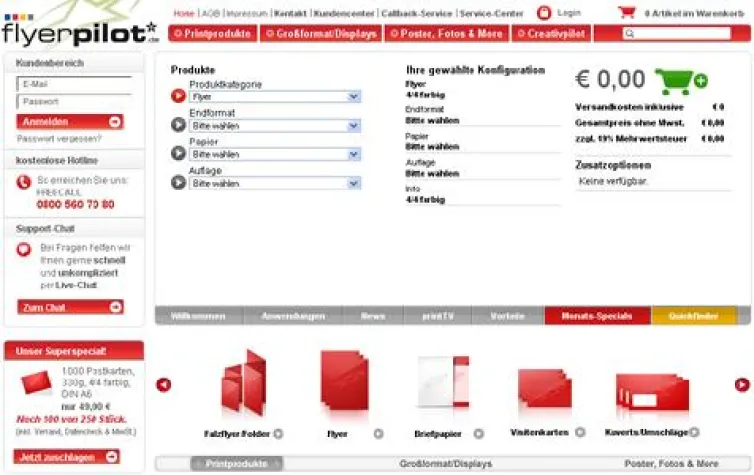Screen dimensions: 754x475
Task: Switch to the News tab
Action: pyautogui.click(x=373, y=316)
